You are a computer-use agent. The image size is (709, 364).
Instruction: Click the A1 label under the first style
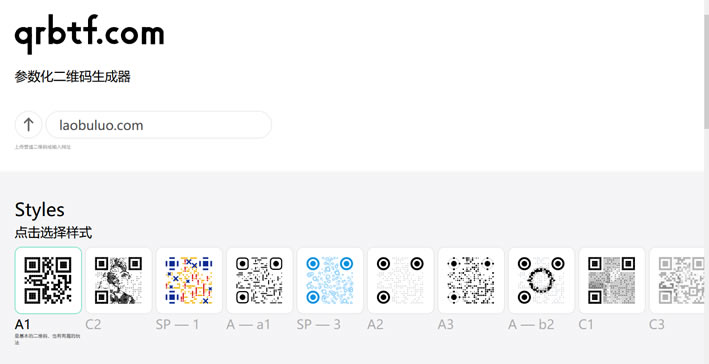click(23, 325)
